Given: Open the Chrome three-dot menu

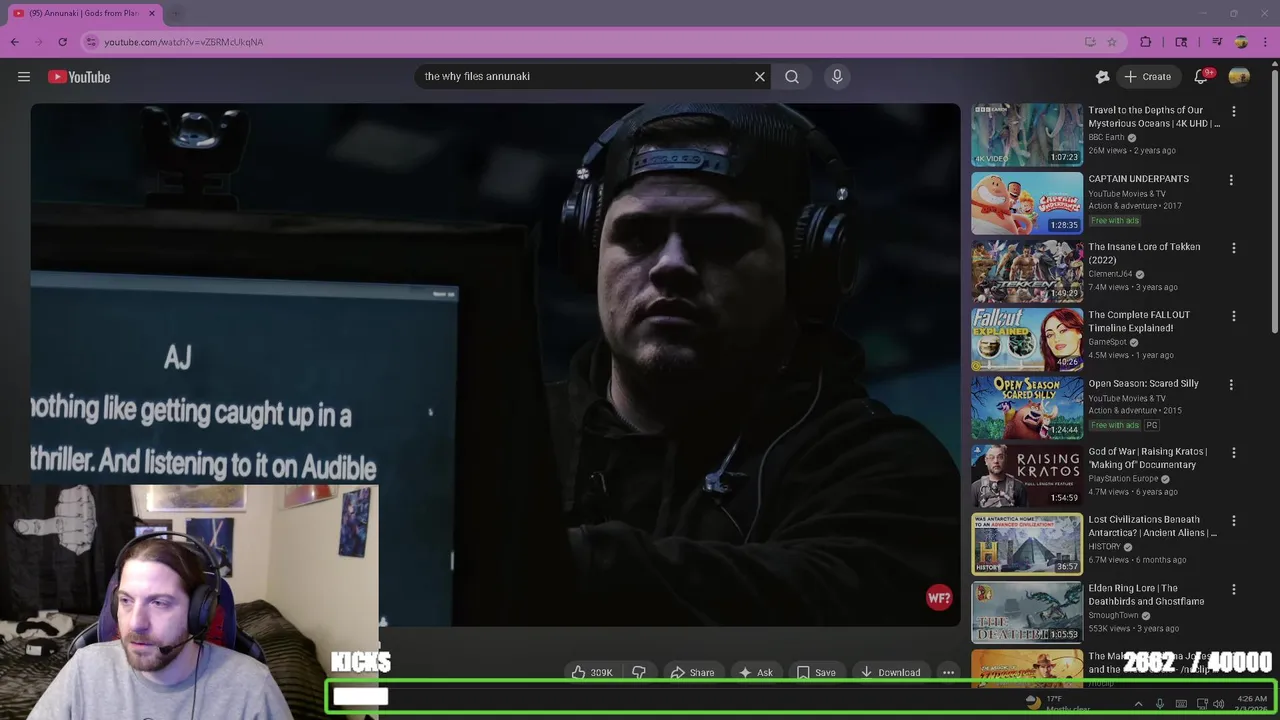Looking at the screenshot, I should pyautogui.click(x=1265, y=42).
